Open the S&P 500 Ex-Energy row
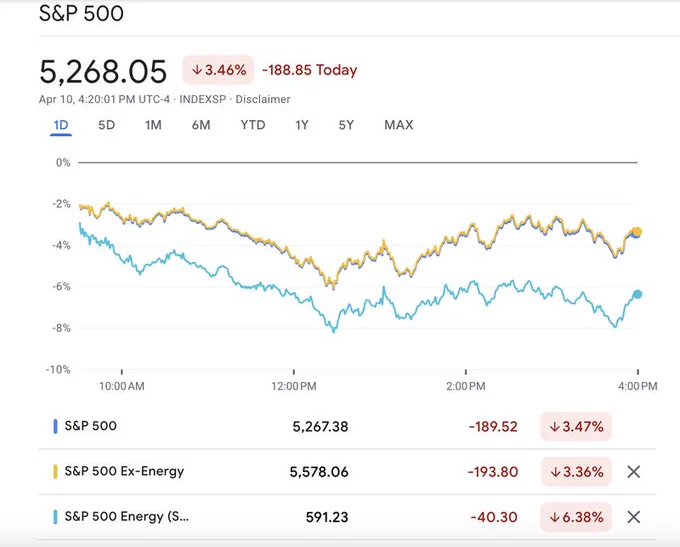Viewport: 680px width, 547px height. point(347,472)
